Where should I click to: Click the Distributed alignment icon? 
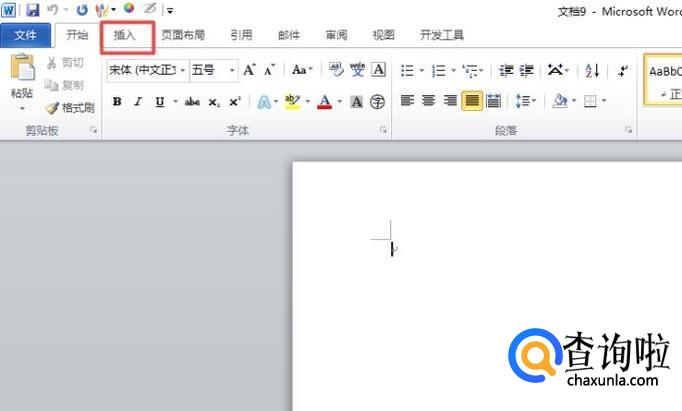click(493, 101)
